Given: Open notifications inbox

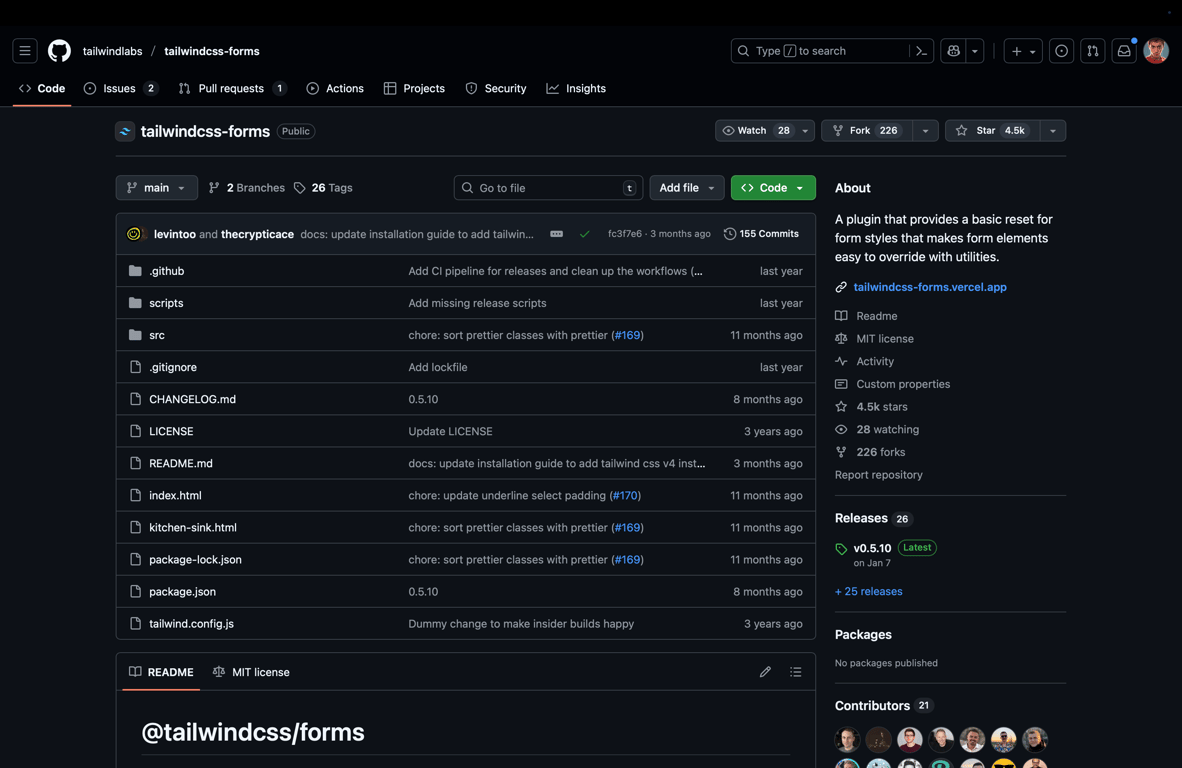Looking at the screenshot, I should (x=1124, y=51).
